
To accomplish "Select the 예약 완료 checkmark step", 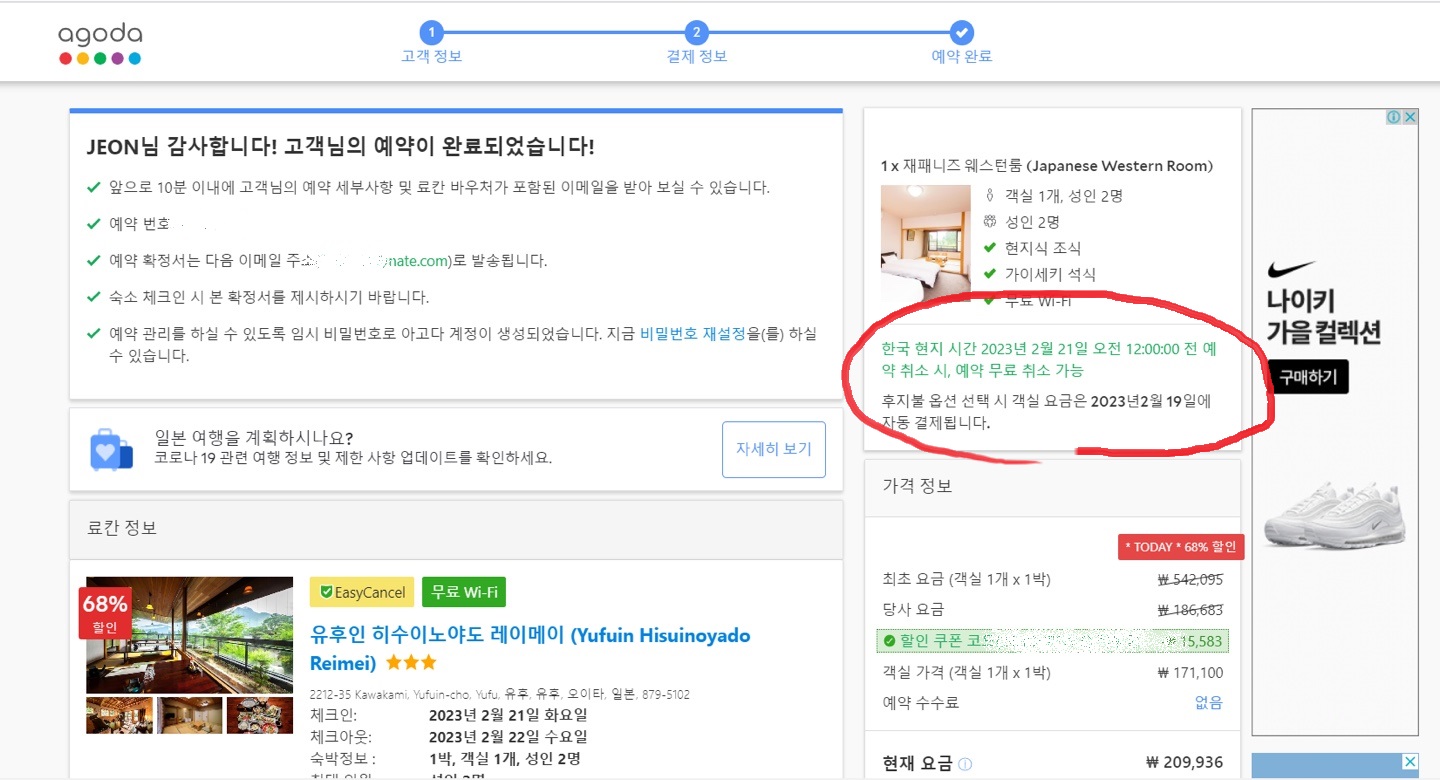I will point(962,33).
